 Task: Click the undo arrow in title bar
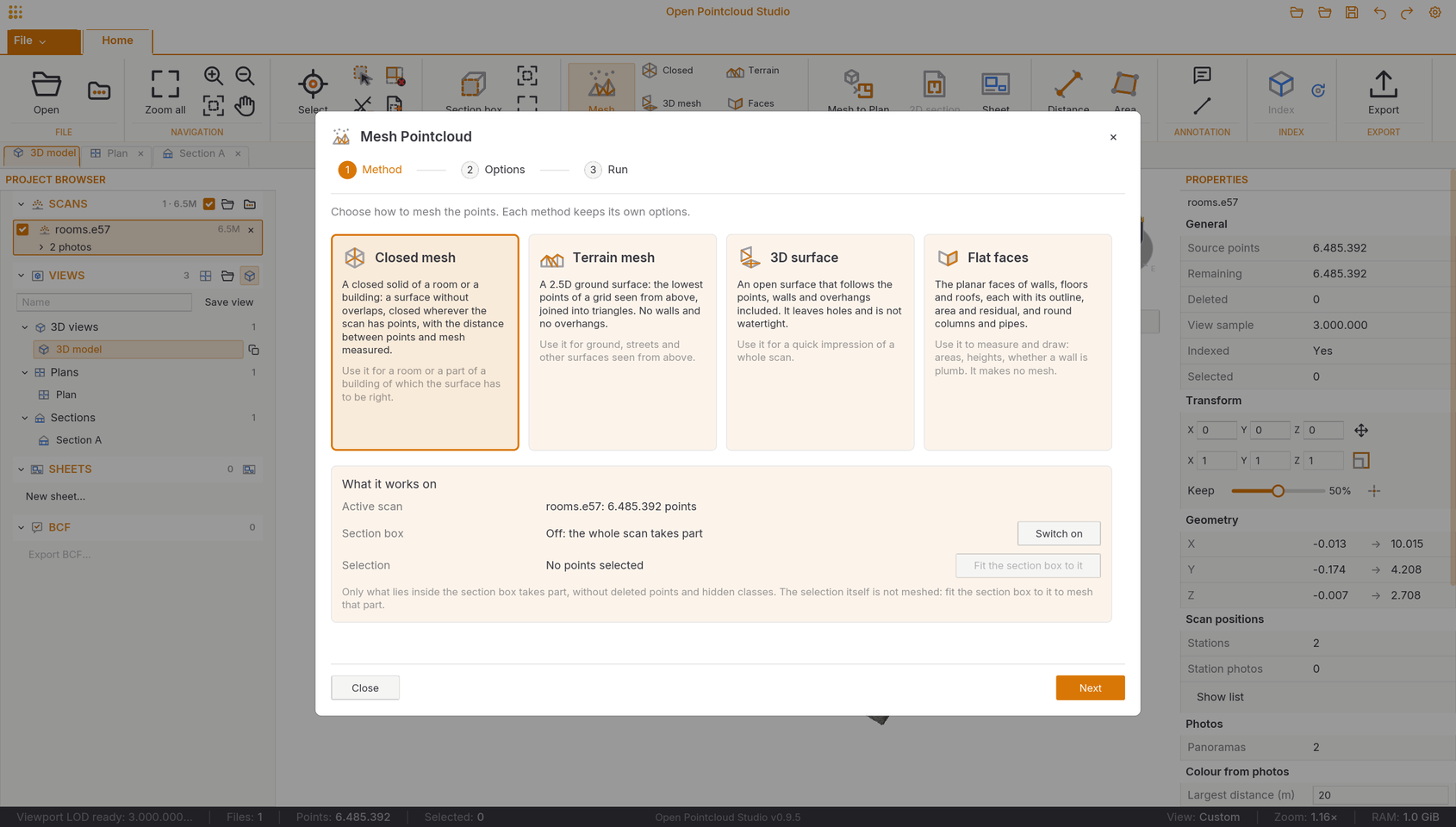click(x=1379, y=12)
